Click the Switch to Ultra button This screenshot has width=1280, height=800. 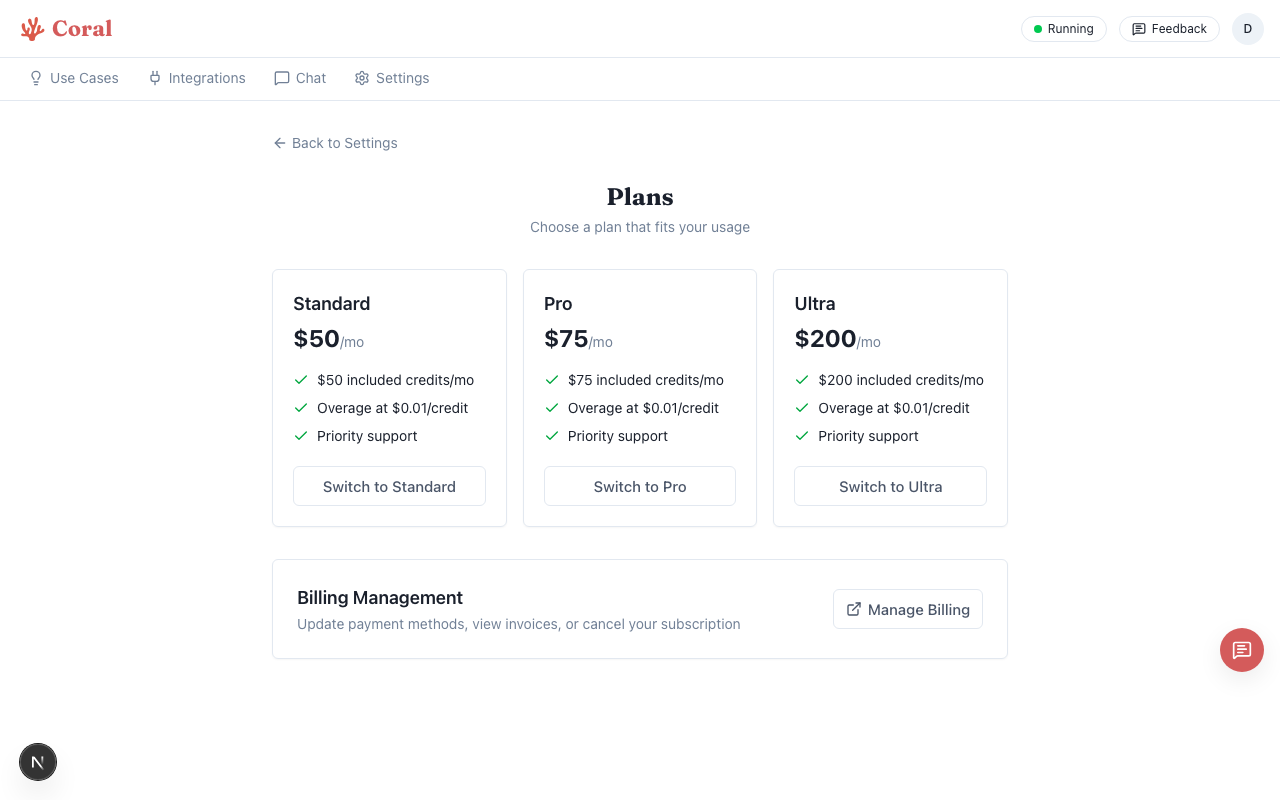[x=890, y=486]
